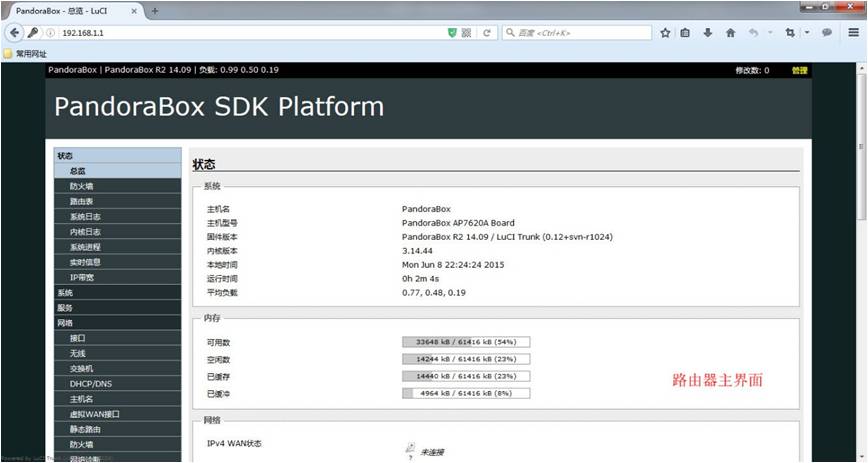The height and width of the screenshot is (463, 868).
Task: Open 无线 wireless settings
Action: point(117,353)
